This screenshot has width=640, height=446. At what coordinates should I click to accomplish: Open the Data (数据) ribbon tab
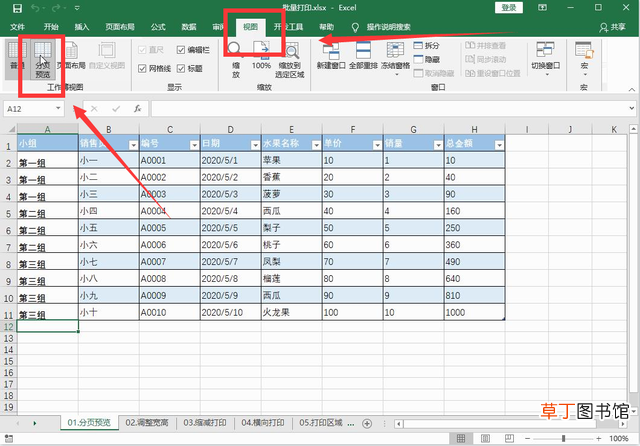tap(189, 27)
